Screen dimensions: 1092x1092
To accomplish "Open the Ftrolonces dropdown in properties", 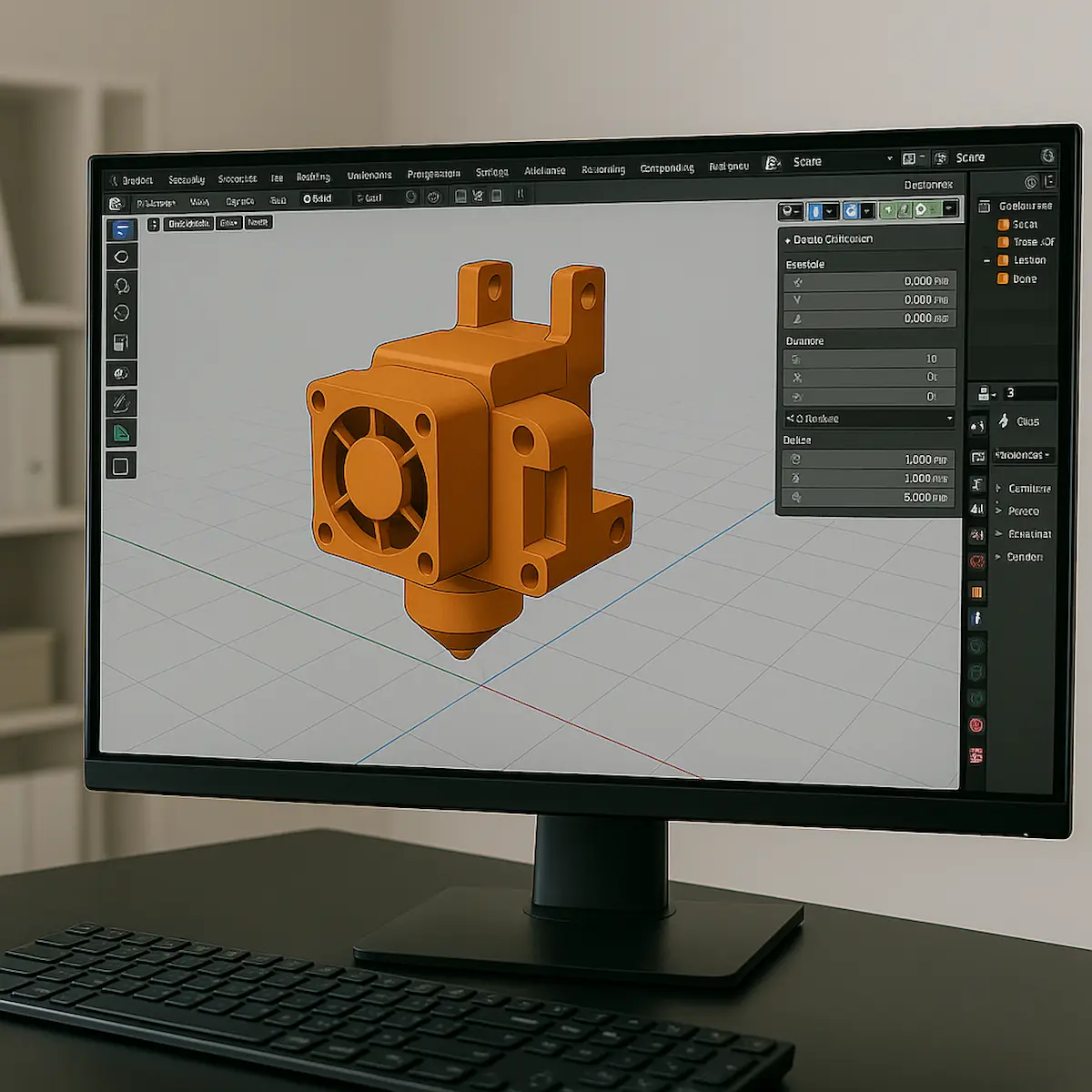I will (1023, 455).
